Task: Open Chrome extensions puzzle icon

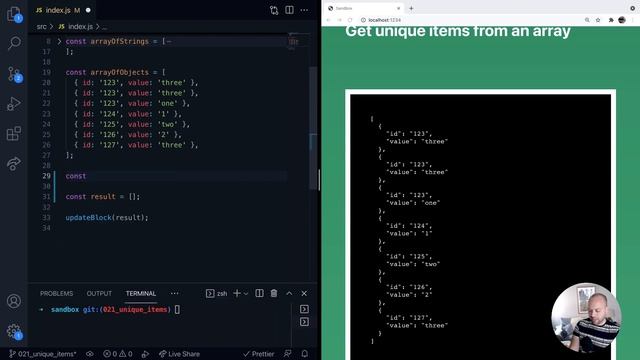Action: (611, 20)
